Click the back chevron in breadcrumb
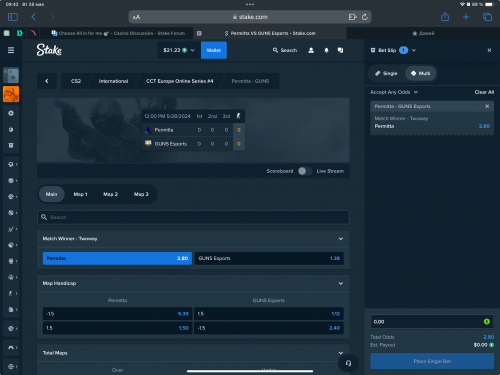Viewport: 500px width, 375px height. (47, 81)
